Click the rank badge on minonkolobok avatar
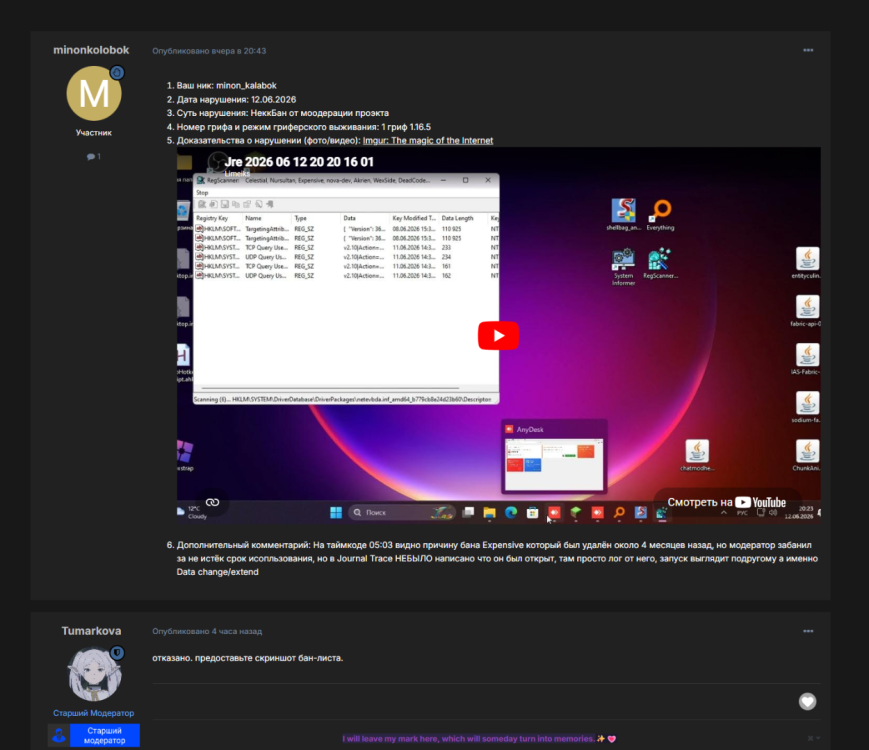This screenshot has width=869, height=750. click(x=117, y=73)
